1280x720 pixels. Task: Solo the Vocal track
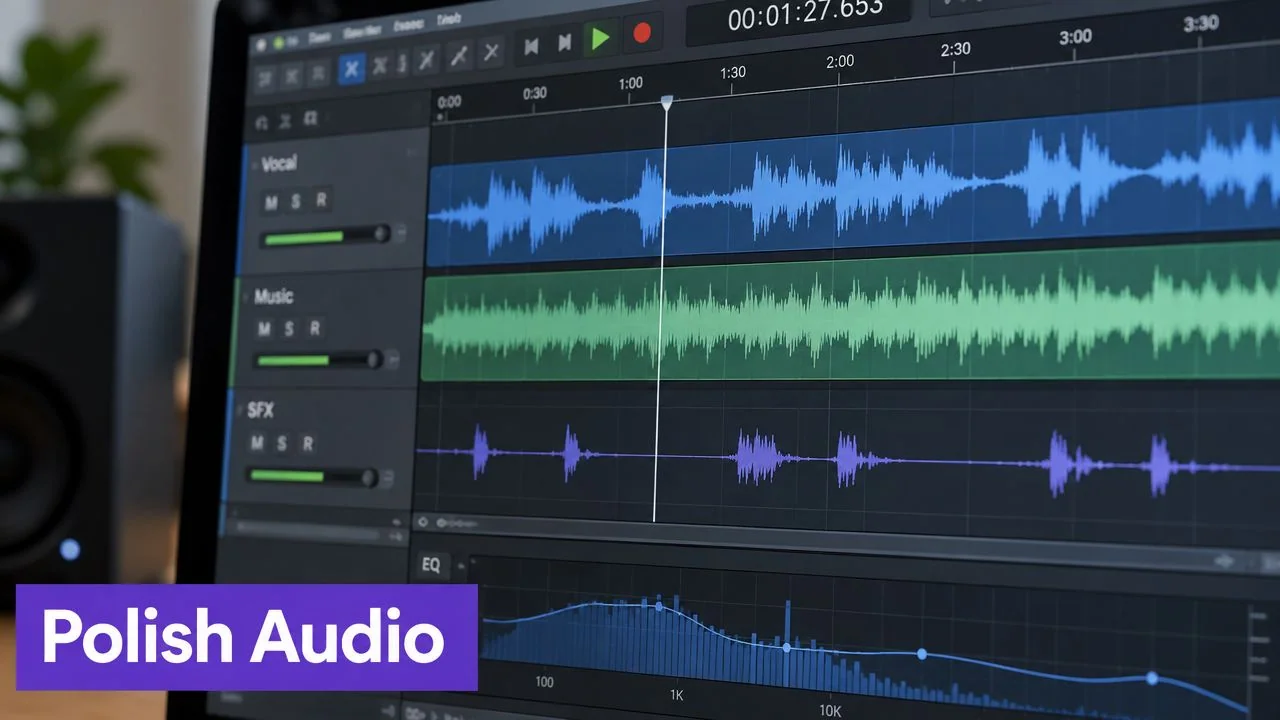point(296,202)
